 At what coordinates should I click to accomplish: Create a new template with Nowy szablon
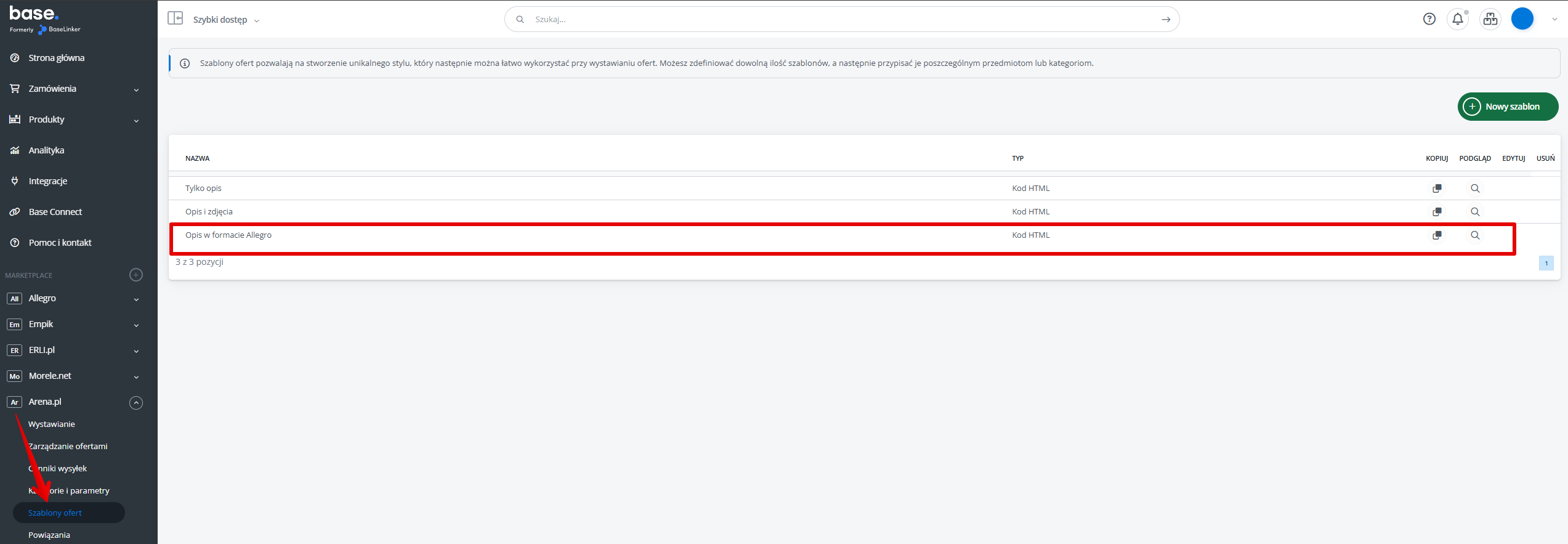(x=1507, y=107)
